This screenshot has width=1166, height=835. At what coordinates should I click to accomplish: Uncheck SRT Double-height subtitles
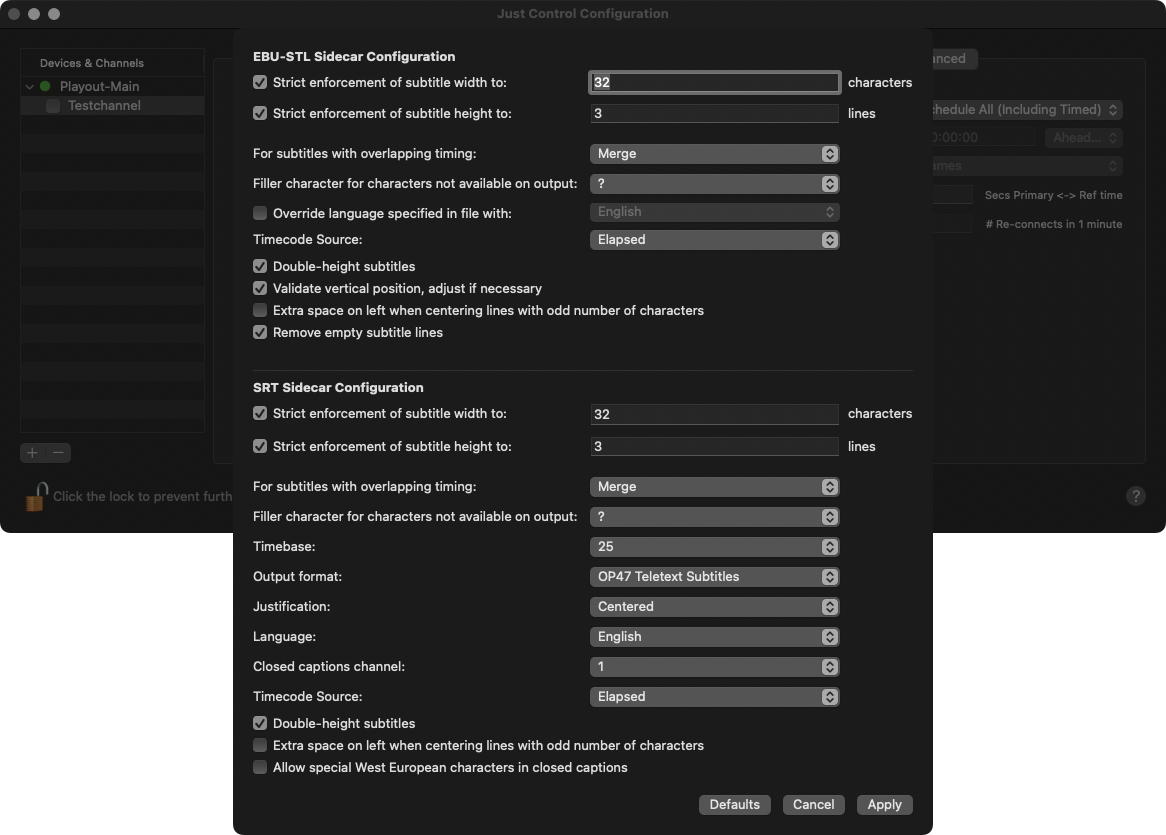point(260,723)
